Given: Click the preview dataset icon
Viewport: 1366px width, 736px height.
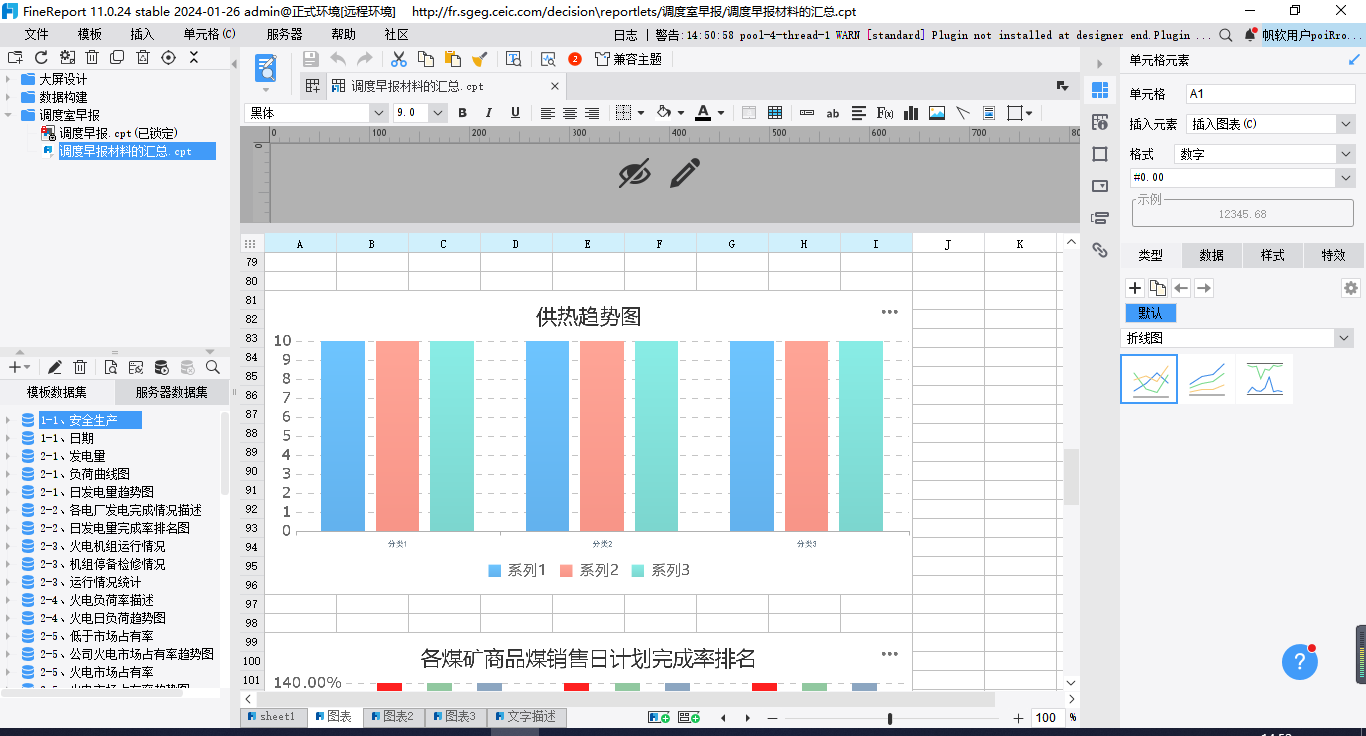Looking at the screenshot, I should click(110, 368).
